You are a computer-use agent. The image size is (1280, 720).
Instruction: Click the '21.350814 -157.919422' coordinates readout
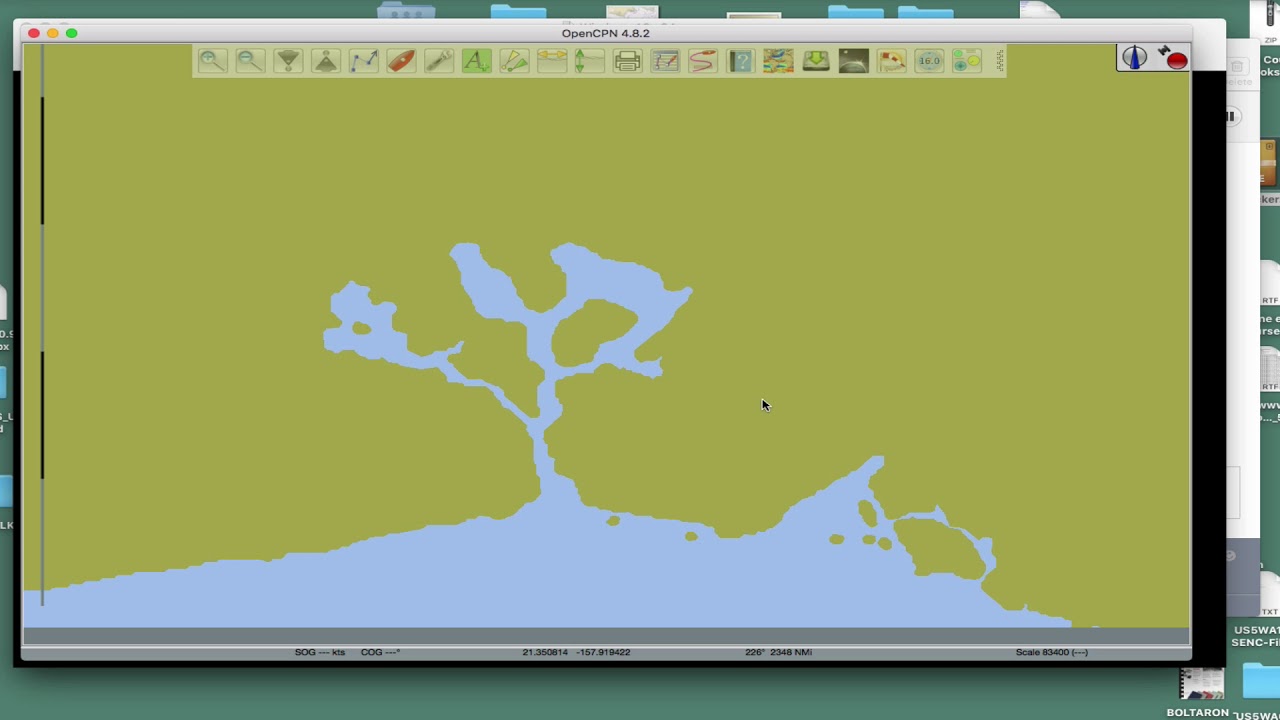click(576, 652)
